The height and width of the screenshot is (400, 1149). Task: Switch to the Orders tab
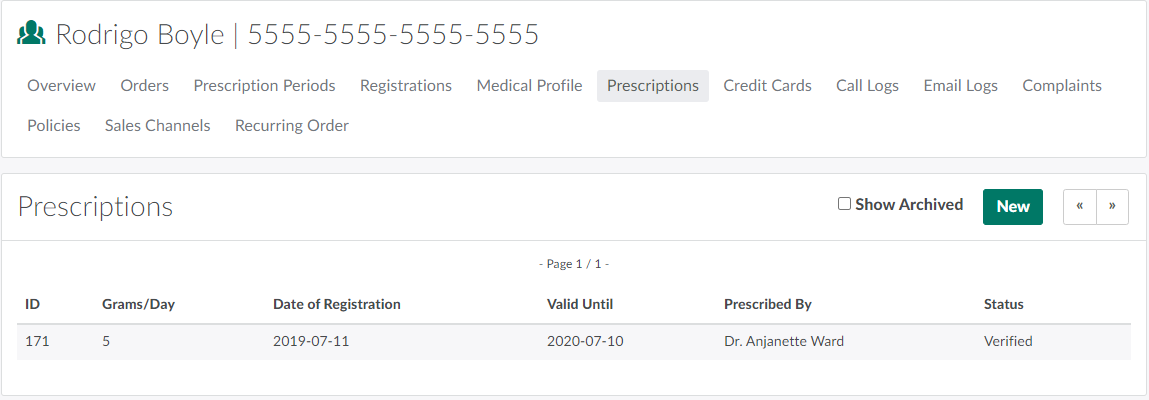point(145,86)
